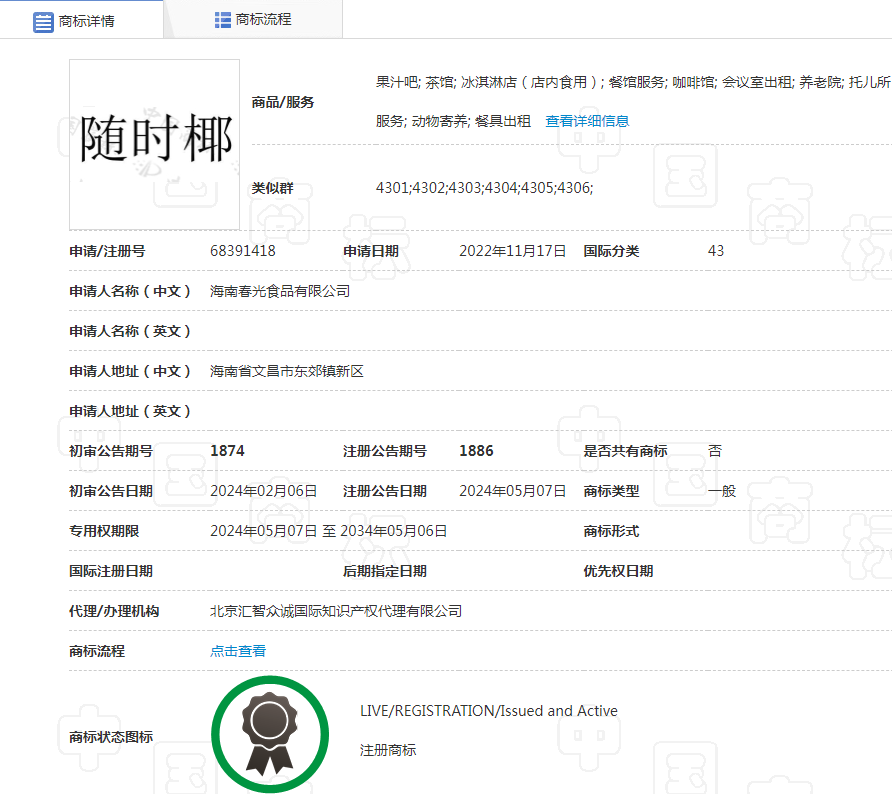892x794 pixels.
Task: Click the 优先权日期 label
Action: point(618,571)
